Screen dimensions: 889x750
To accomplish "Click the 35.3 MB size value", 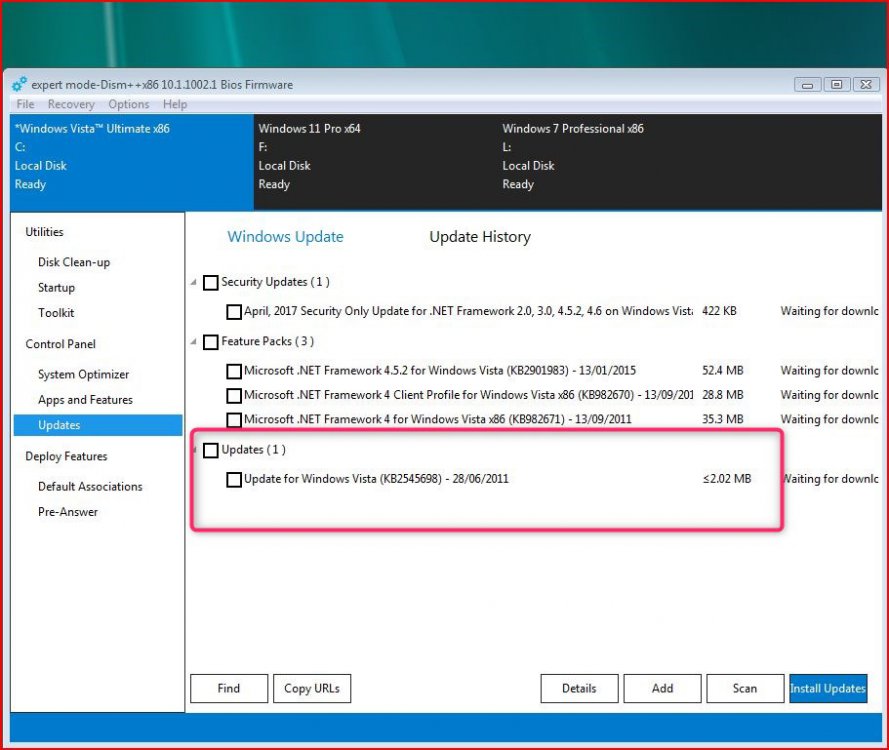I will click(723, 419).
